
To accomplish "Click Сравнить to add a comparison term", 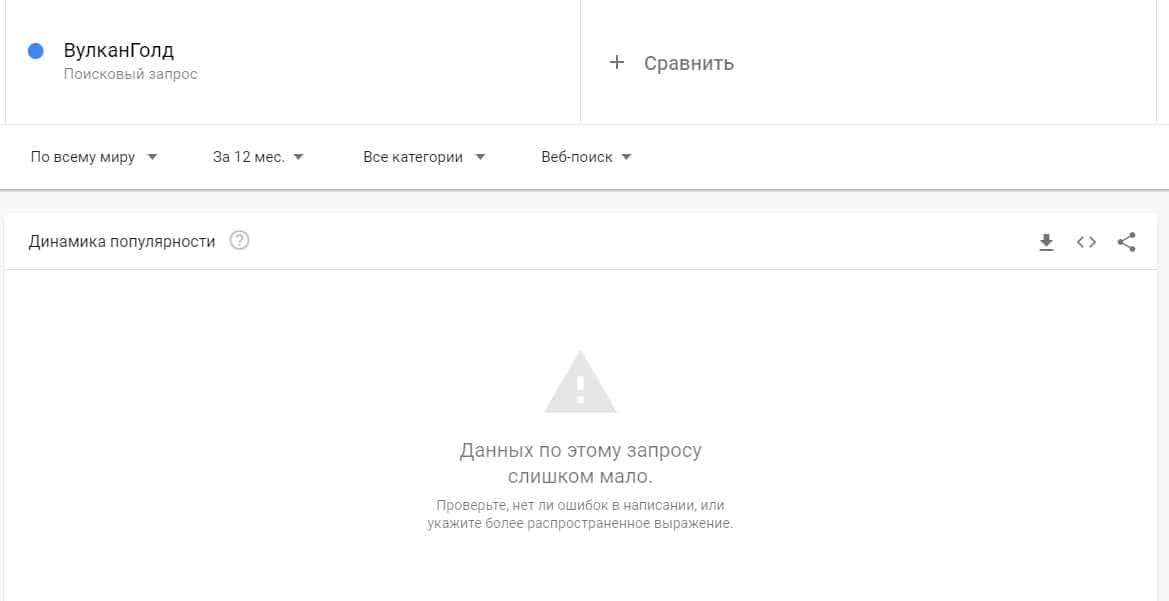I will coord(689,63).
